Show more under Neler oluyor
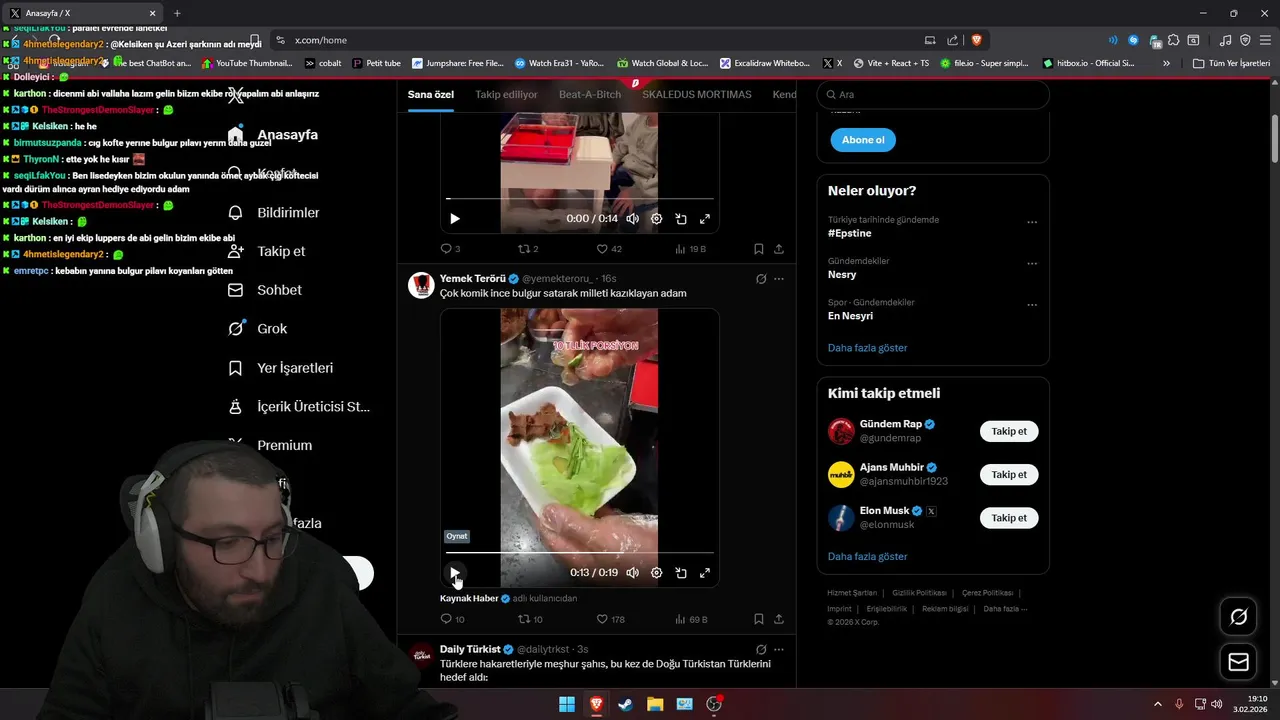Image resolution: width=1280 pixels, height=720 pixels. point(868,348)
